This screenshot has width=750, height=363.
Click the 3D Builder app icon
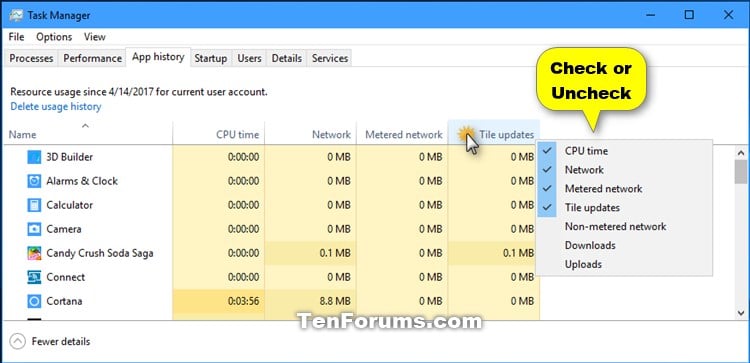point(34,157)
